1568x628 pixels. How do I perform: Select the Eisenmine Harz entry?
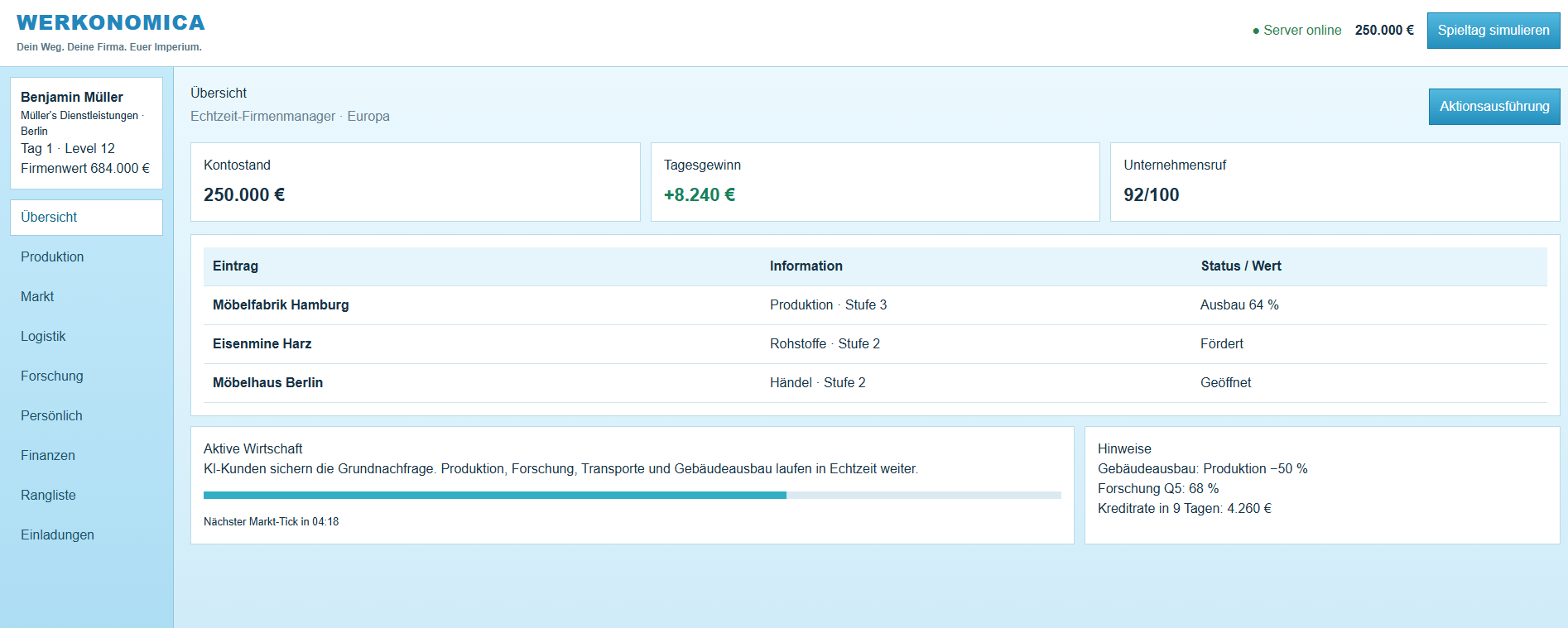coord(875,344)
